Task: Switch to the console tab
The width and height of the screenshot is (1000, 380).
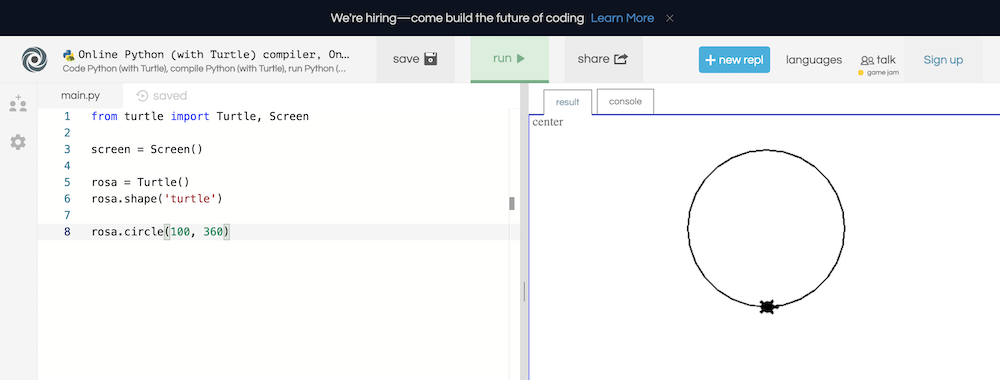Action: (x=625, y=101)
